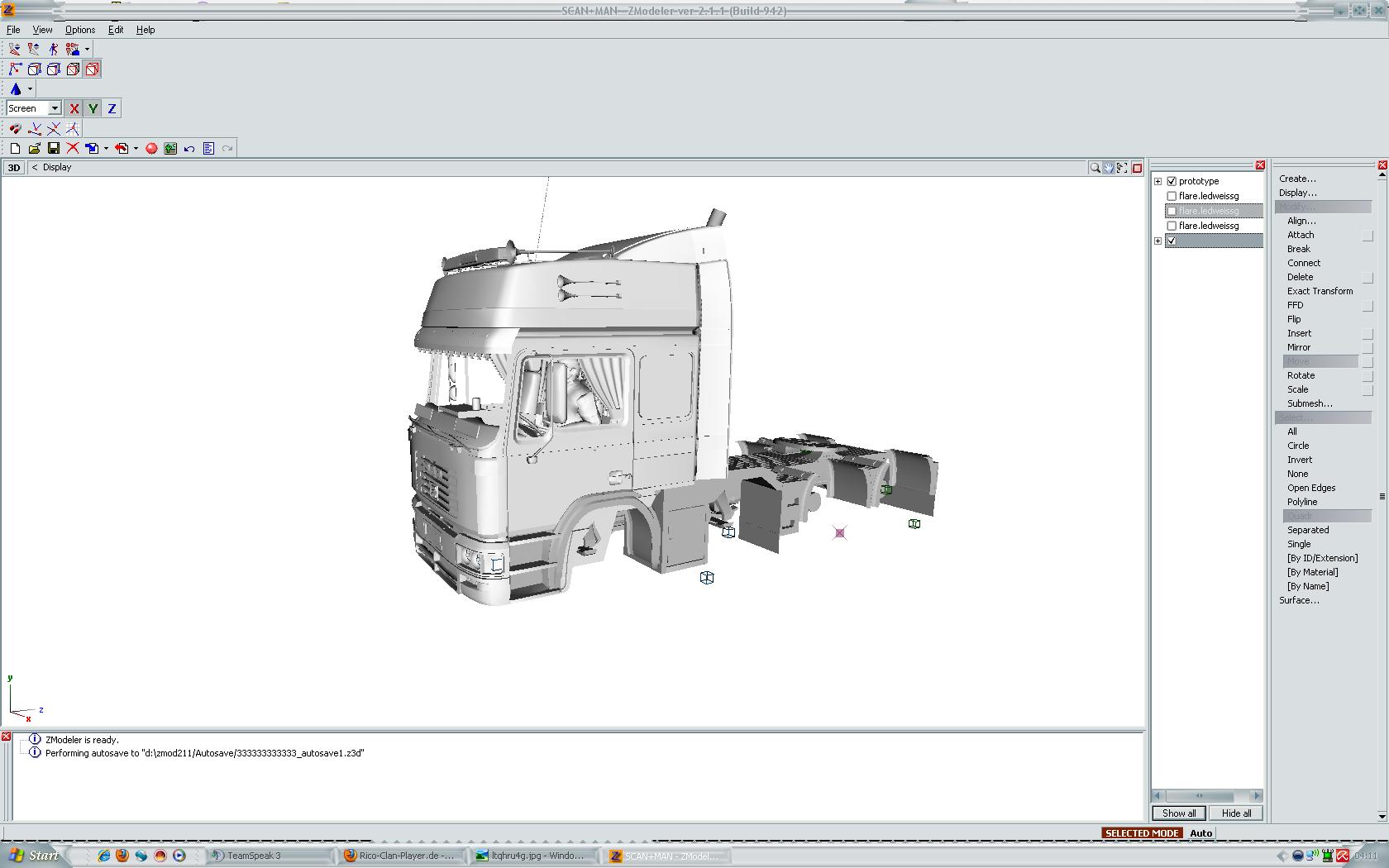This screenshot has width=1389, height=868.
Task: Expand the prototype tree node
Action: coord(1158,181)
